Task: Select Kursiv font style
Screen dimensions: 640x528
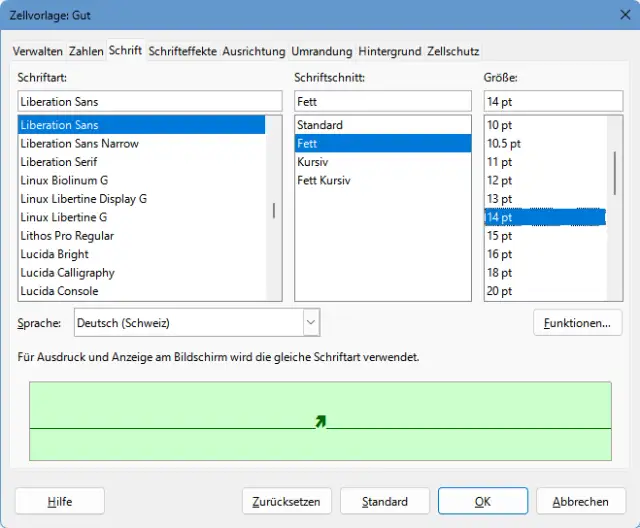Action: [x=313, y=162]
